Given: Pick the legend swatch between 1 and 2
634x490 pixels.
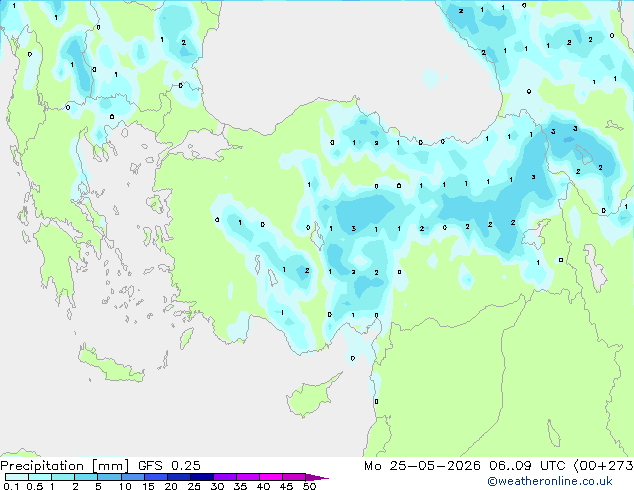Looking at the screenshot, I should [x=63, y=477].
